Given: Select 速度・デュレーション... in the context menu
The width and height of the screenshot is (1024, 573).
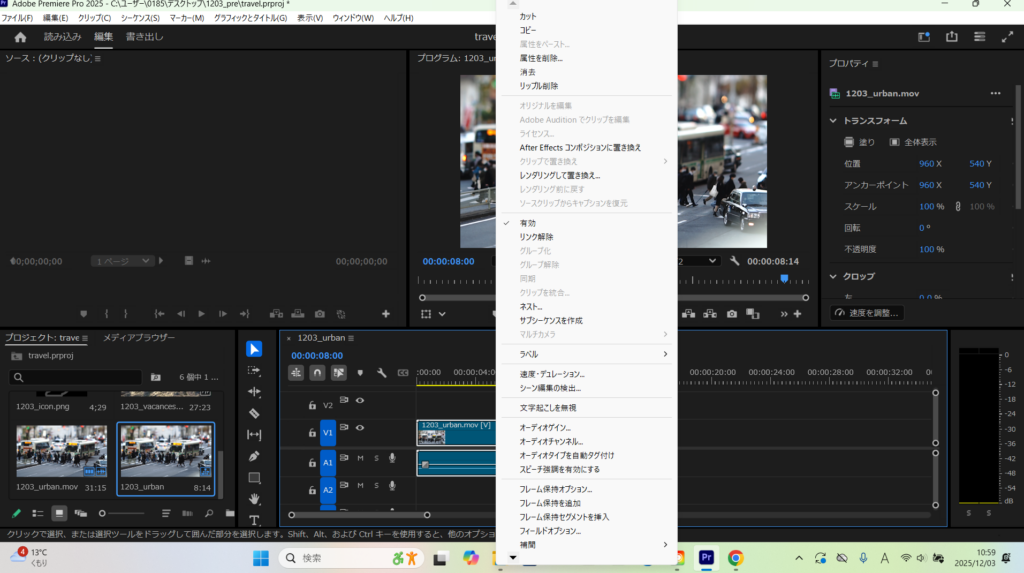Looking at the screenshot, I should (551, 374).
